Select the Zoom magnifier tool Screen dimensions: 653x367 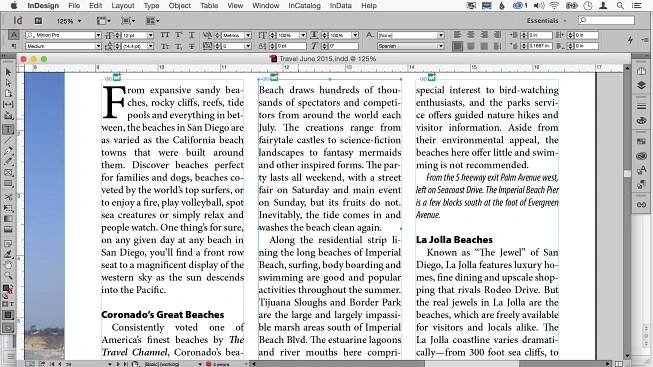pyautogui.click(x=8, y=275)
